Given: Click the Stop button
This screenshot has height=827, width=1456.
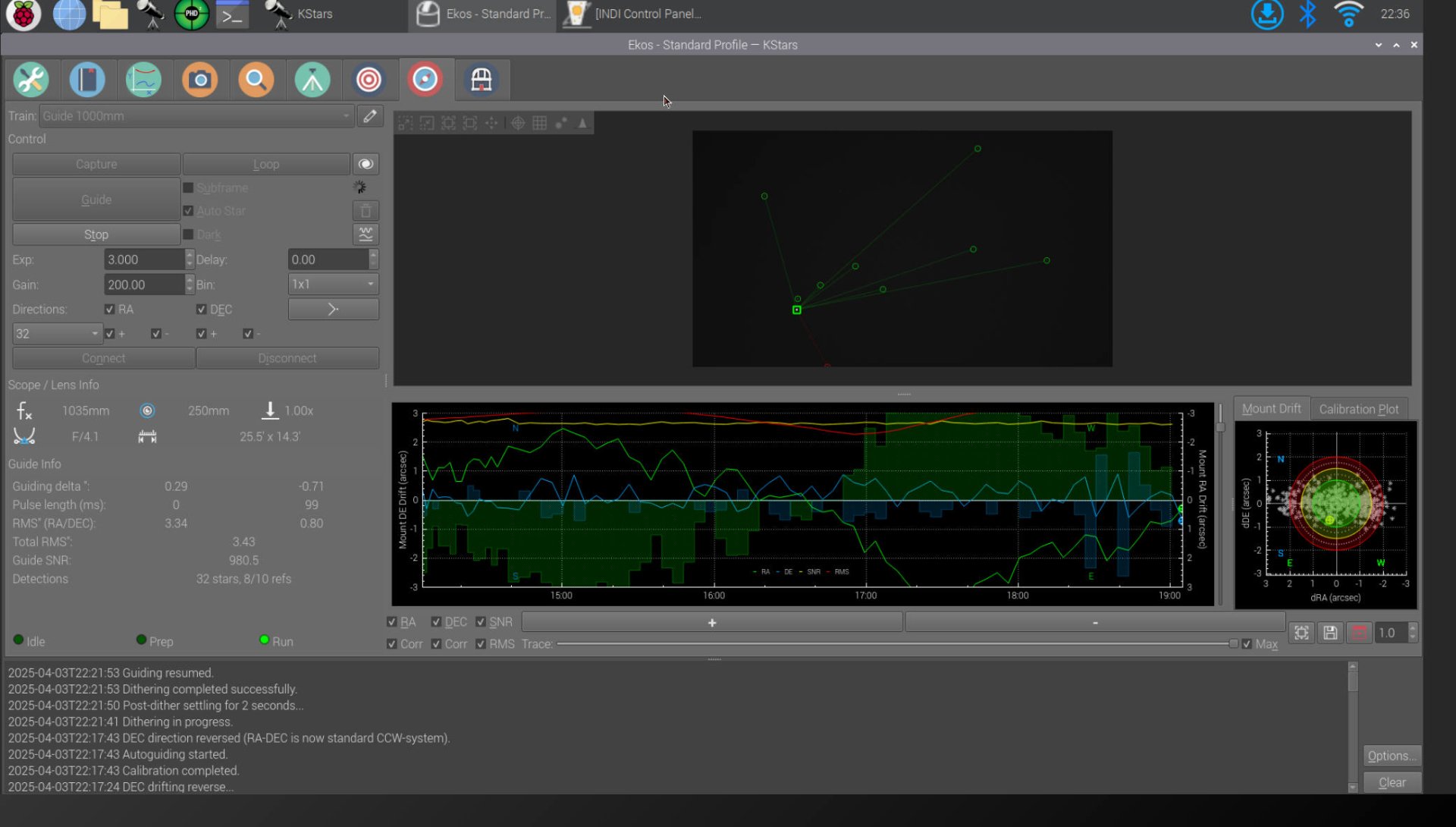Looking at the screenshot, I should coord(96,234).
